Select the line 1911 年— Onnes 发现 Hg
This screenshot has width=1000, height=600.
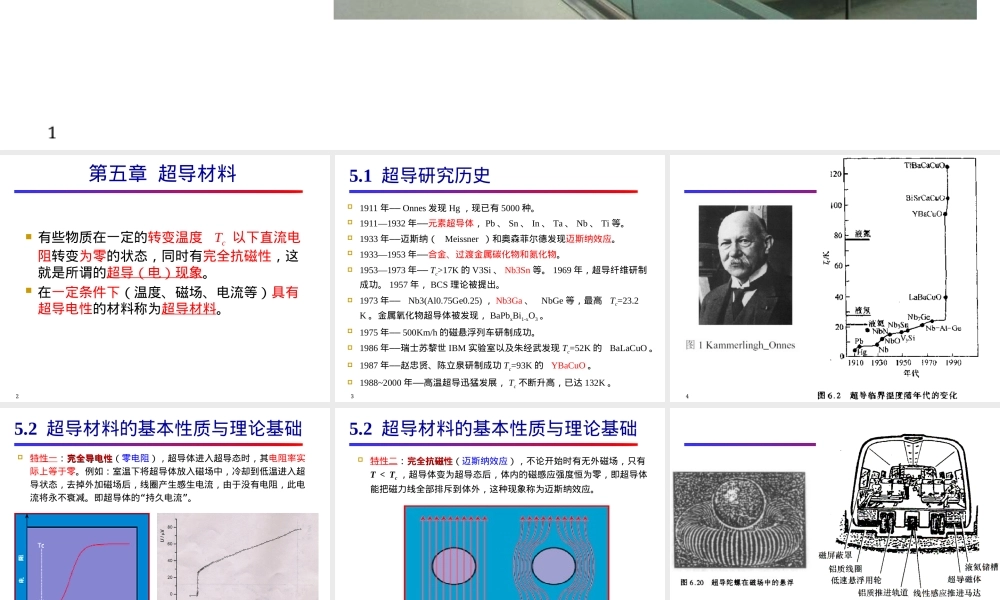pyautogui.click(x=447, y=208)
